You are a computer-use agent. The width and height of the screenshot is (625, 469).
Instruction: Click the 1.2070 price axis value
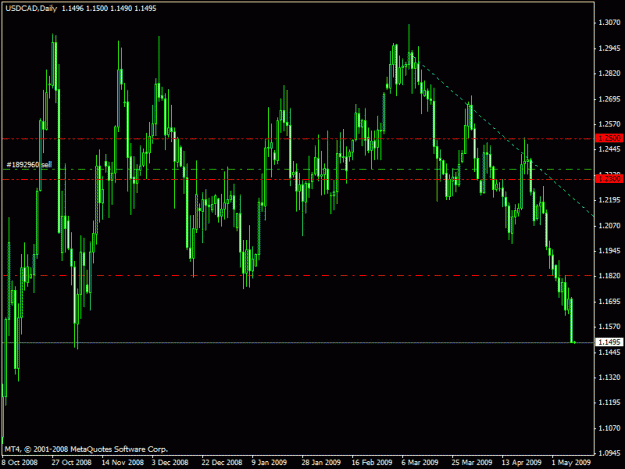[x=609, y=226]
